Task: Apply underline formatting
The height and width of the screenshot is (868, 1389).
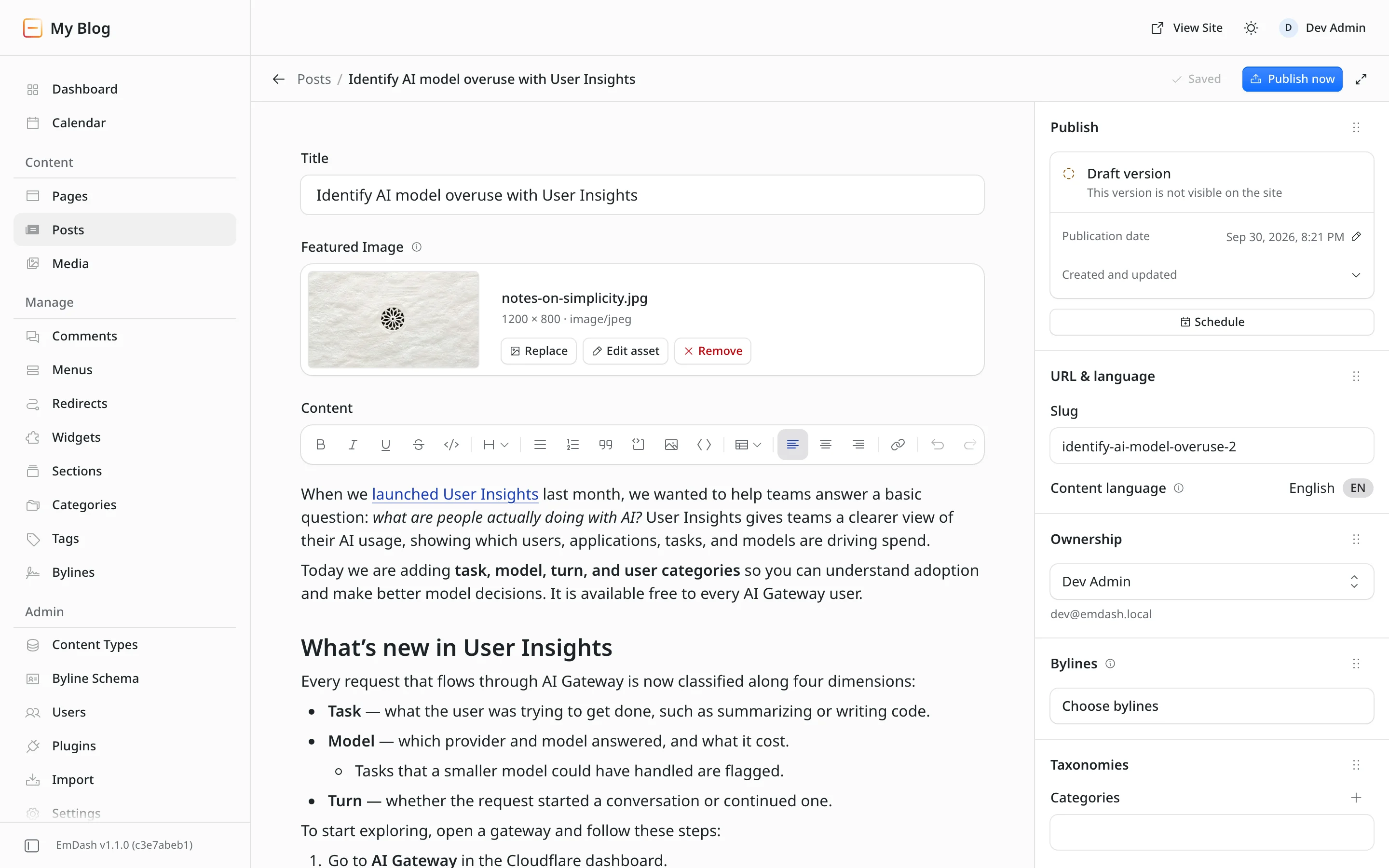Action: click(x=386, y=444)
